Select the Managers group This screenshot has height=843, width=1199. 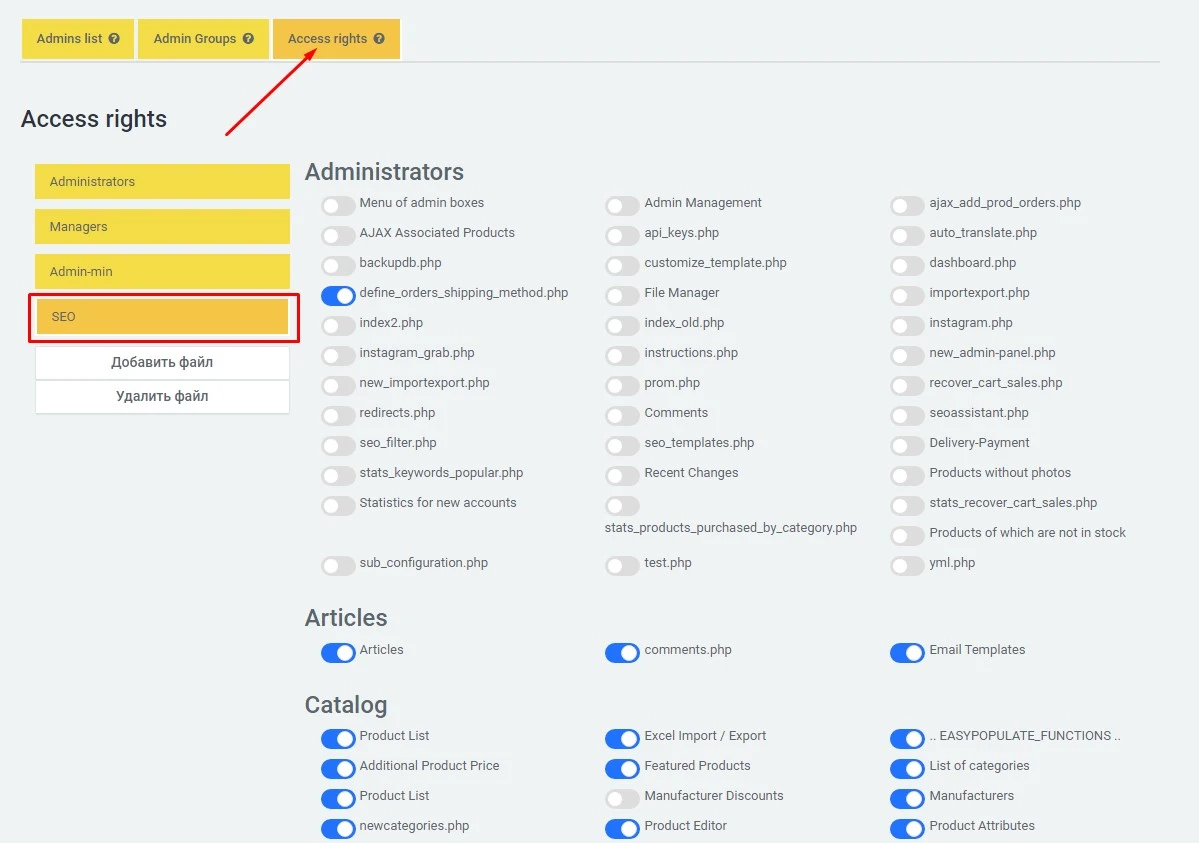162,226
